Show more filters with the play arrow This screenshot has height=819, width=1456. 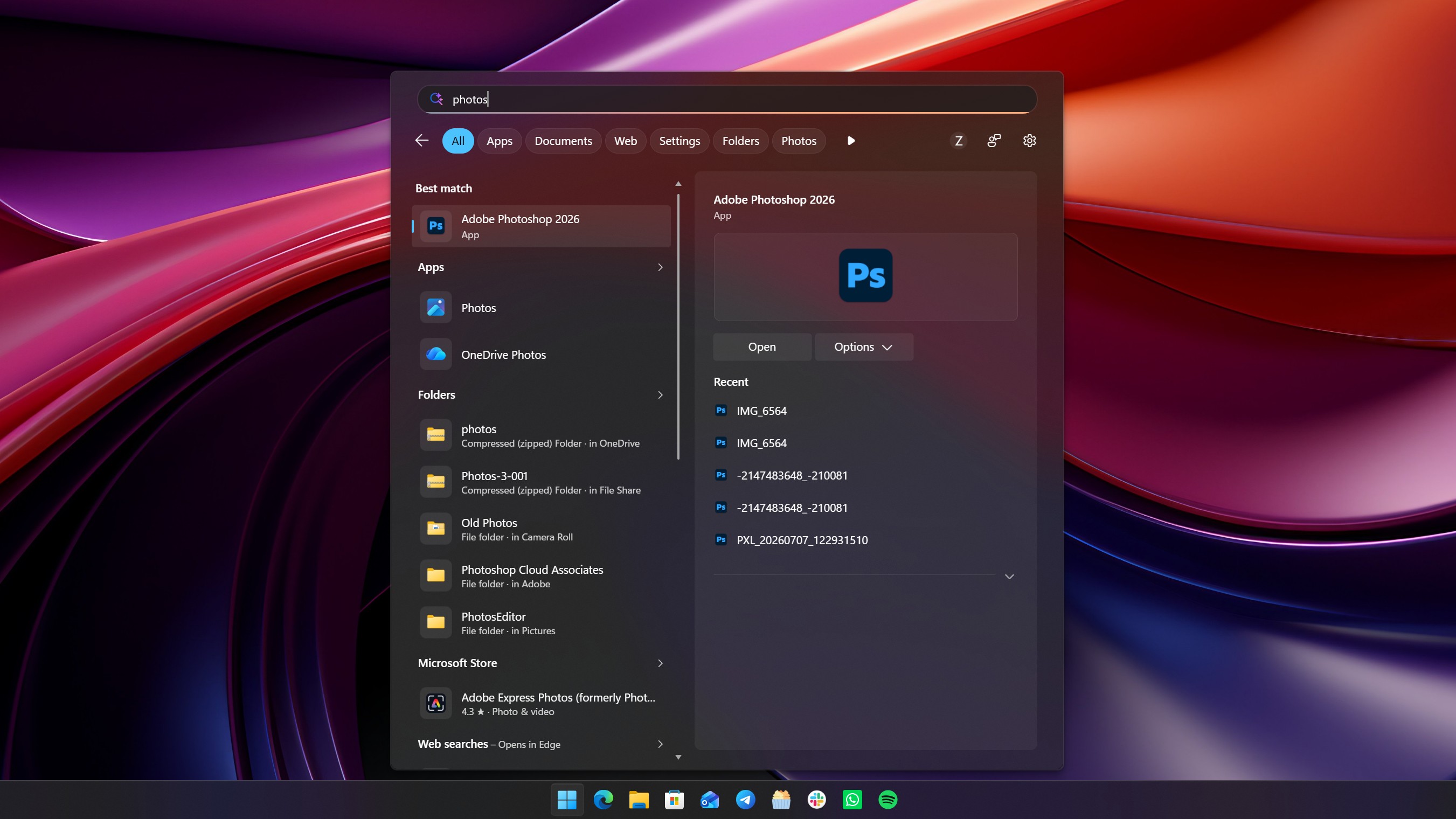851,141
